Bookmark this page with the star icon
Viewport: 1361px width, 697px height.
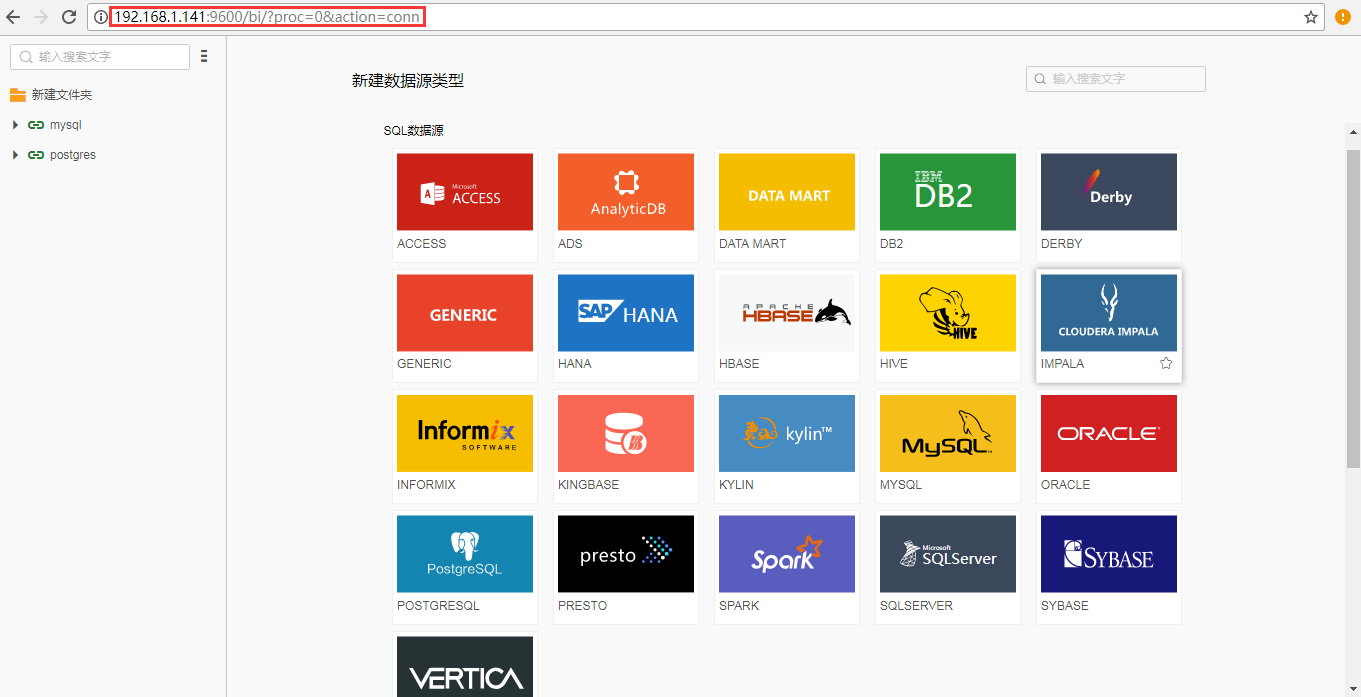1311,17
